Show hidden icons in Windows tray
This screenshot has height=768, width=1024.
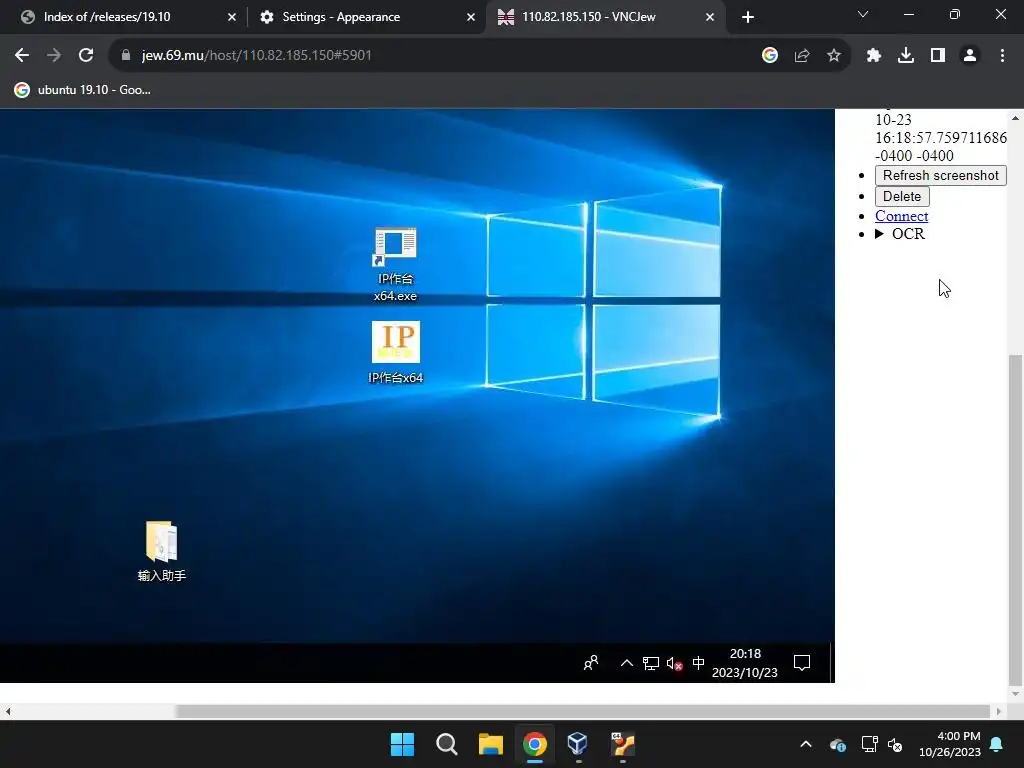tap(806, 744)
